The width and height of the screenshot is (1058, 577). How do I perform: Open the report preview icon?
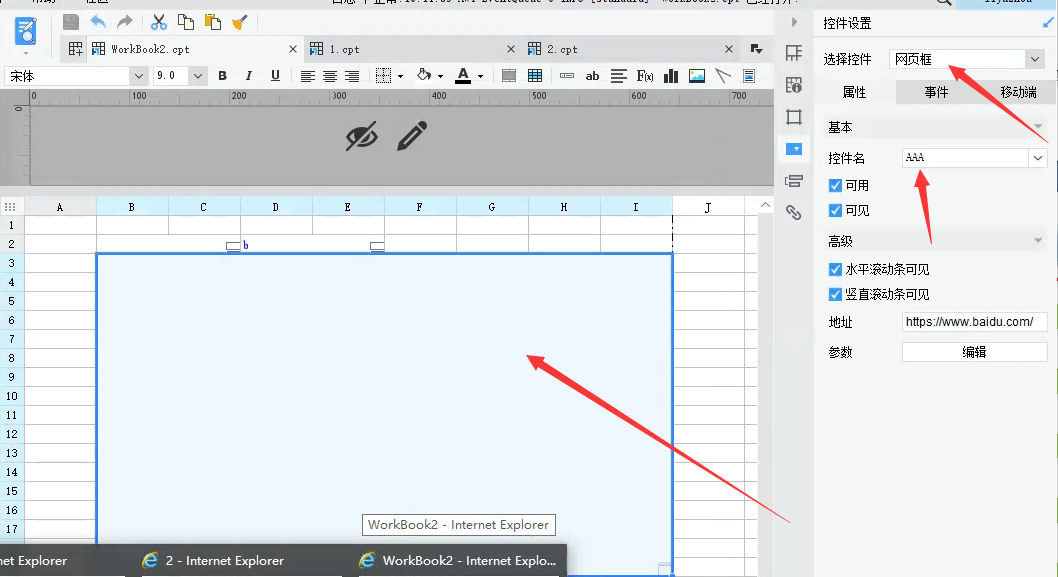[26, 30]
